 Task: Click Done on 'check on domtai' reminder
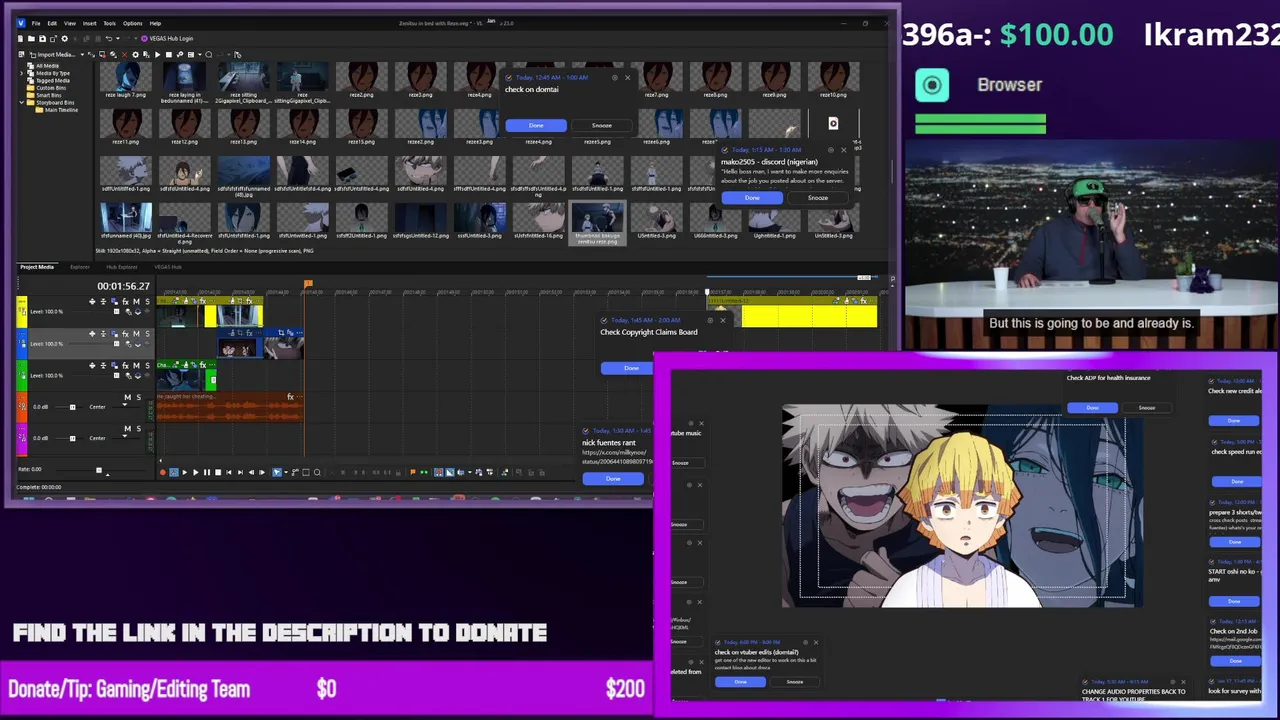(536, 125)
